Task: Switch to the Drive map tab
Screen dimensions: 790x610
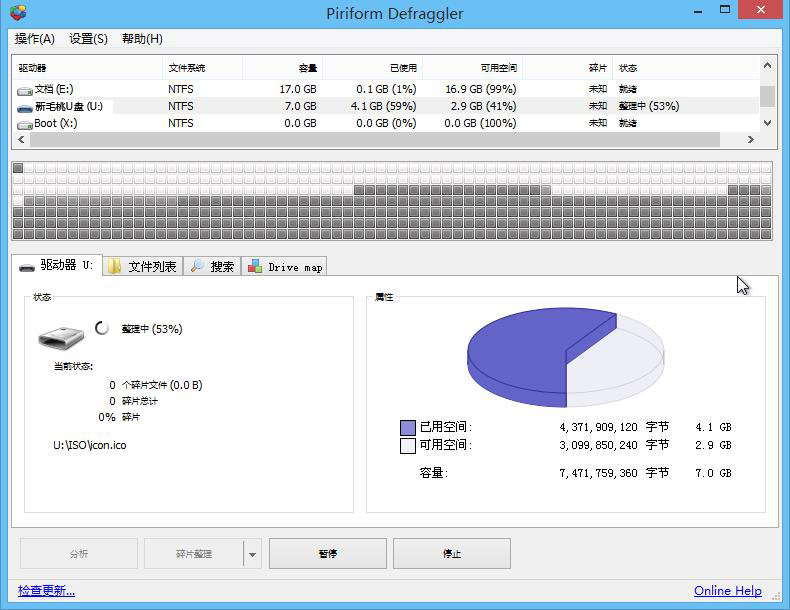Action: (x=285, y=266)
